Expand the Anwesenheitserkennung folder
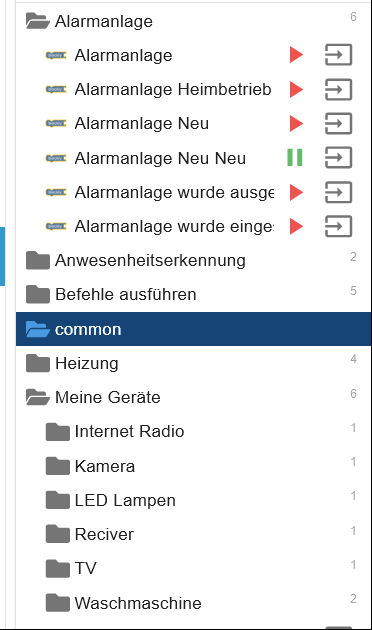Image resolution: width=372 pixels, height=630 pixels. 38,260
